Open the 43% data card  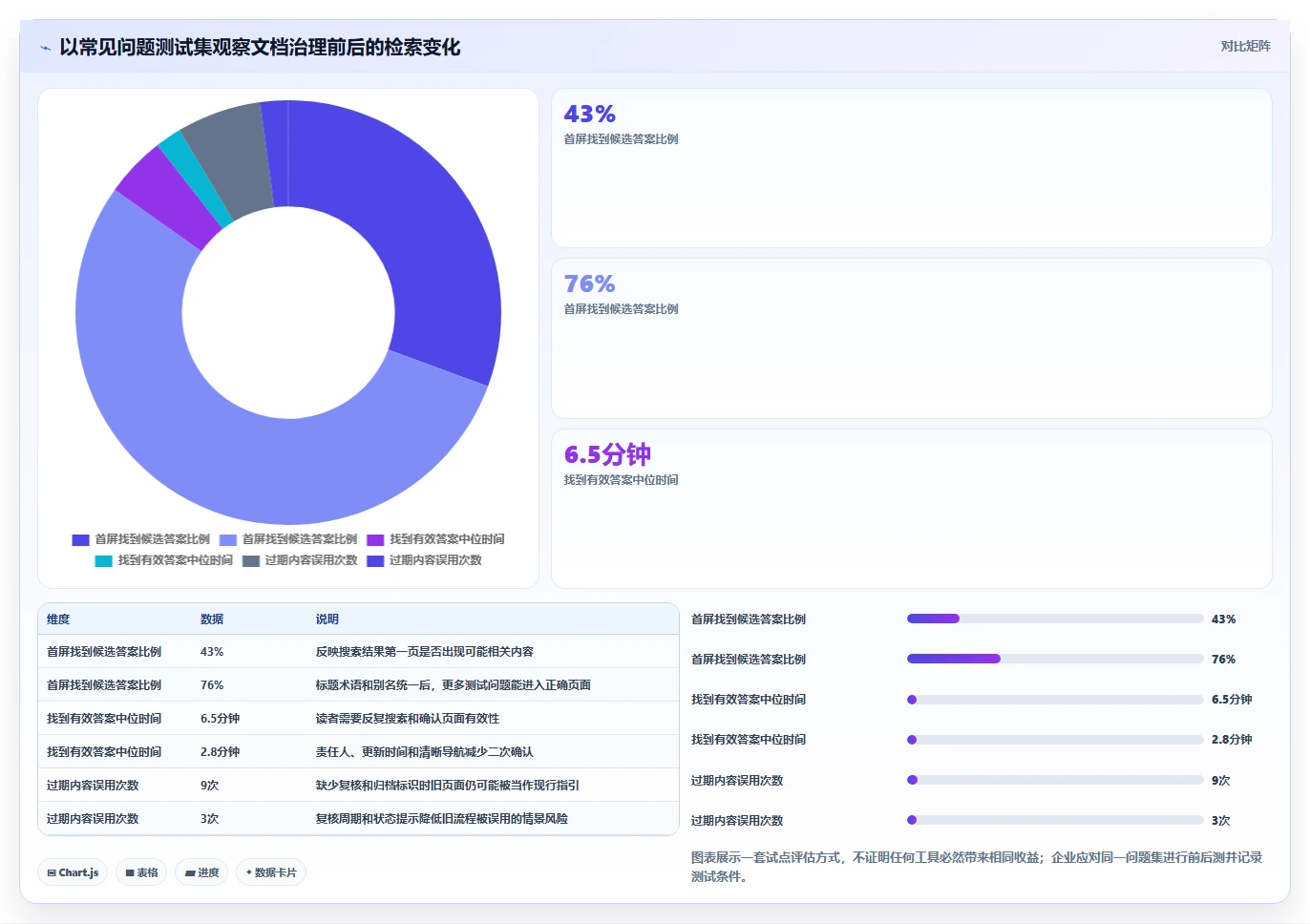click(x=912, y=168)
